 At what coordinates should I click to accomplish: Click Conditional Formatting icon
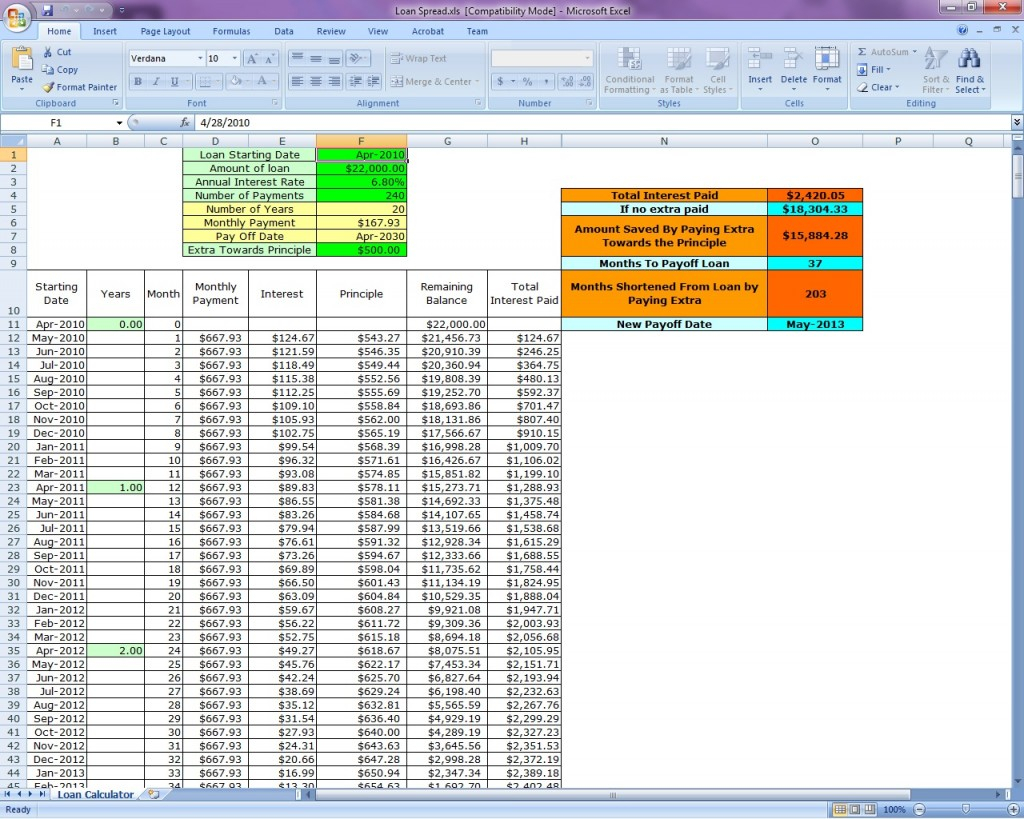coord(629,62)
